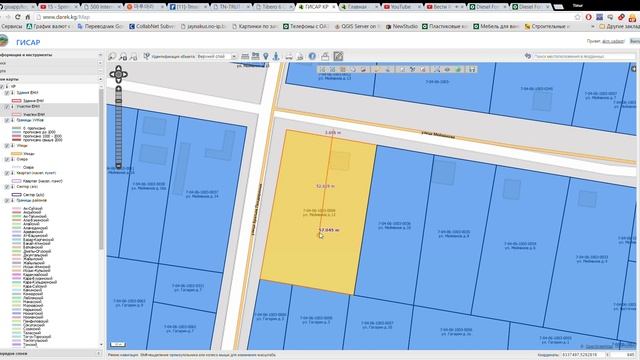Click the first icon of the floating edit toolbar
Screen dimensions: 640x360
pyautogui.click(x=322, y=70)
